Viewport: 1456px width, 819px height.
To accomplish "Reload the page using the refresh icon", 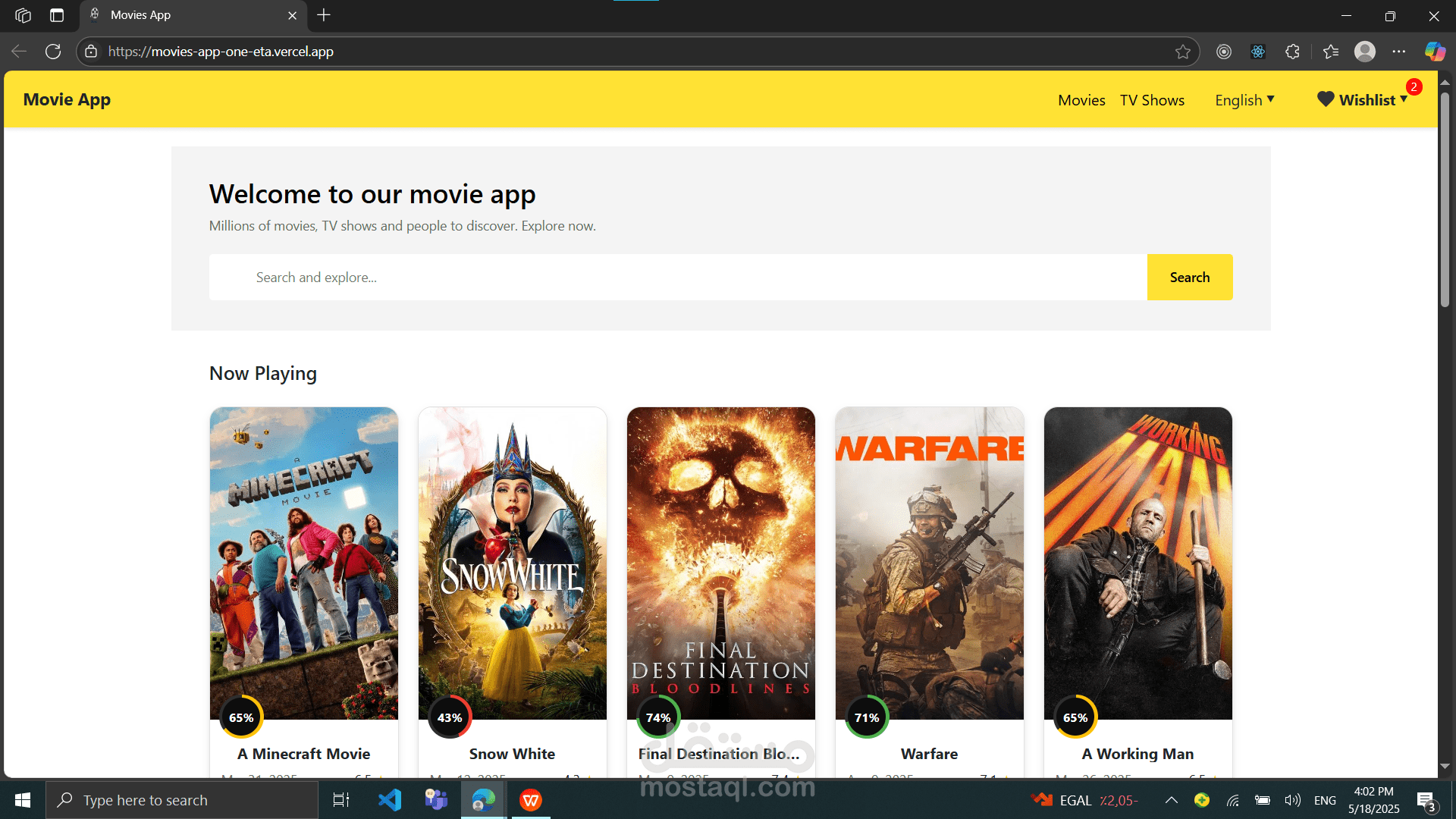I will (x=53, y=51).
